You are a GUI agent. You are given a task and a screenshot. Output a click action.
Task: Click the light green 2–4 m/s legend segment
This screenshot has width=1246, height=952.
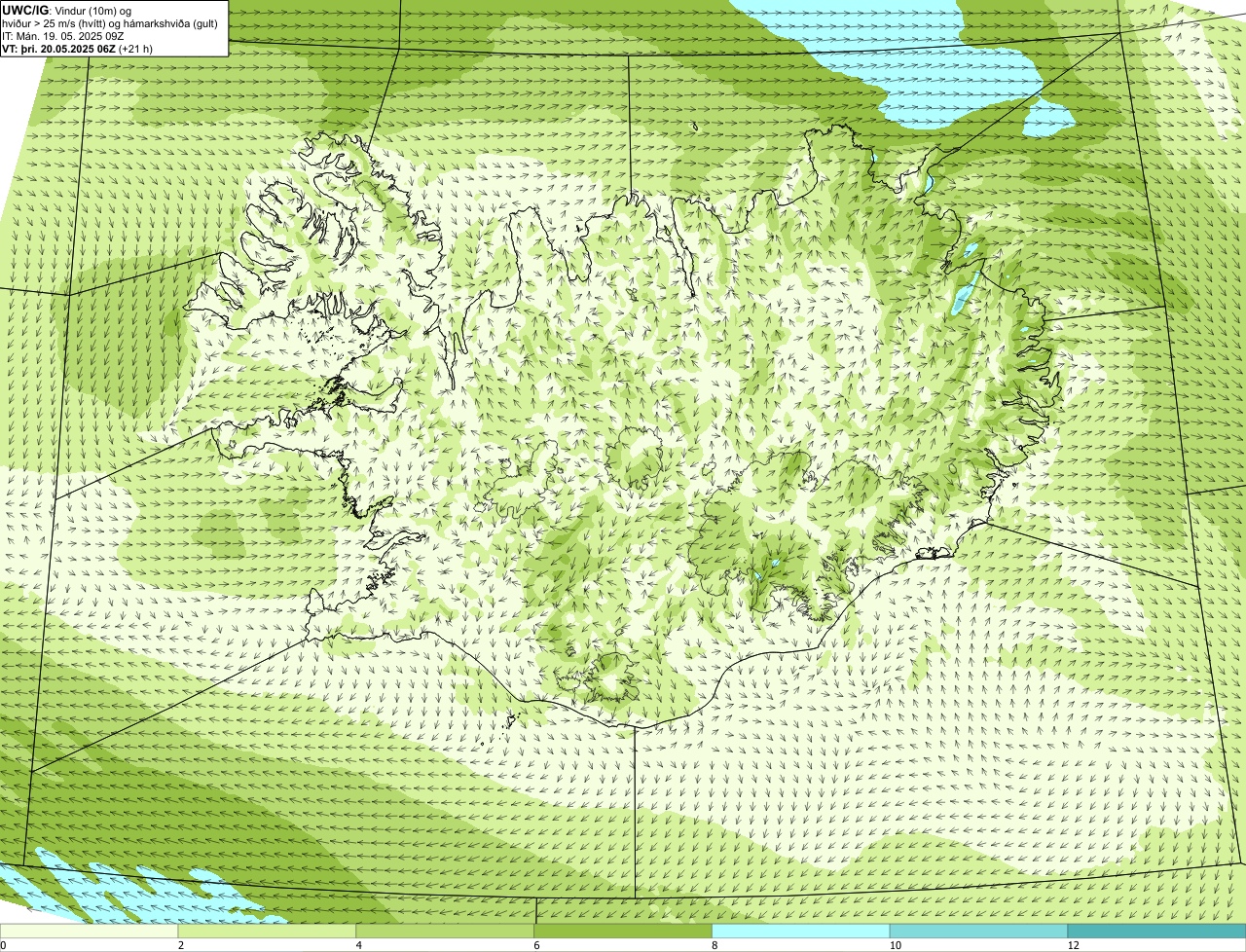click(268, 932)
